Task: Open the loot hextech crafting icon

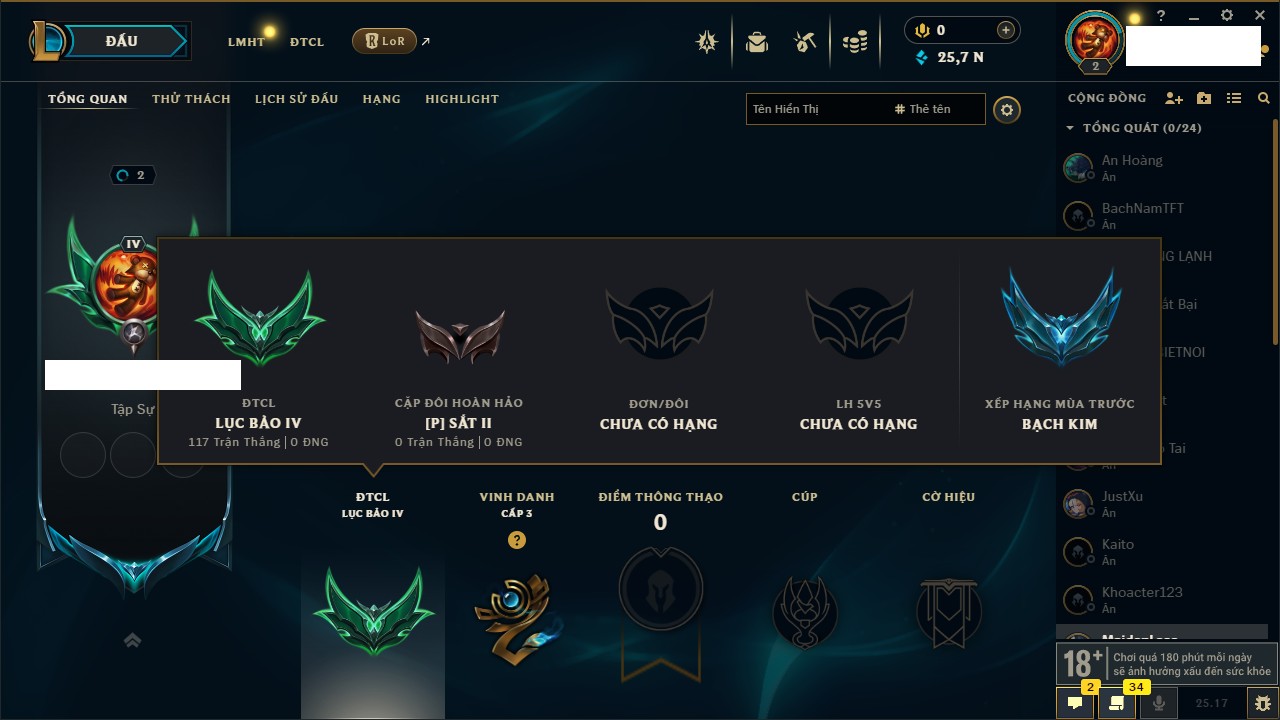Action: (805, 42)
